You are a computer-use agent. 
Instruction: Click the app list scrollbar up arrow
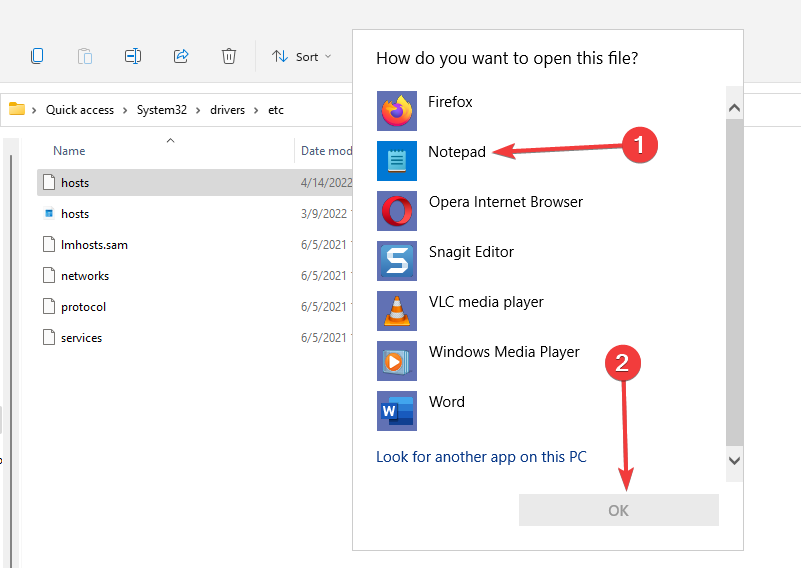click(735, 108)
